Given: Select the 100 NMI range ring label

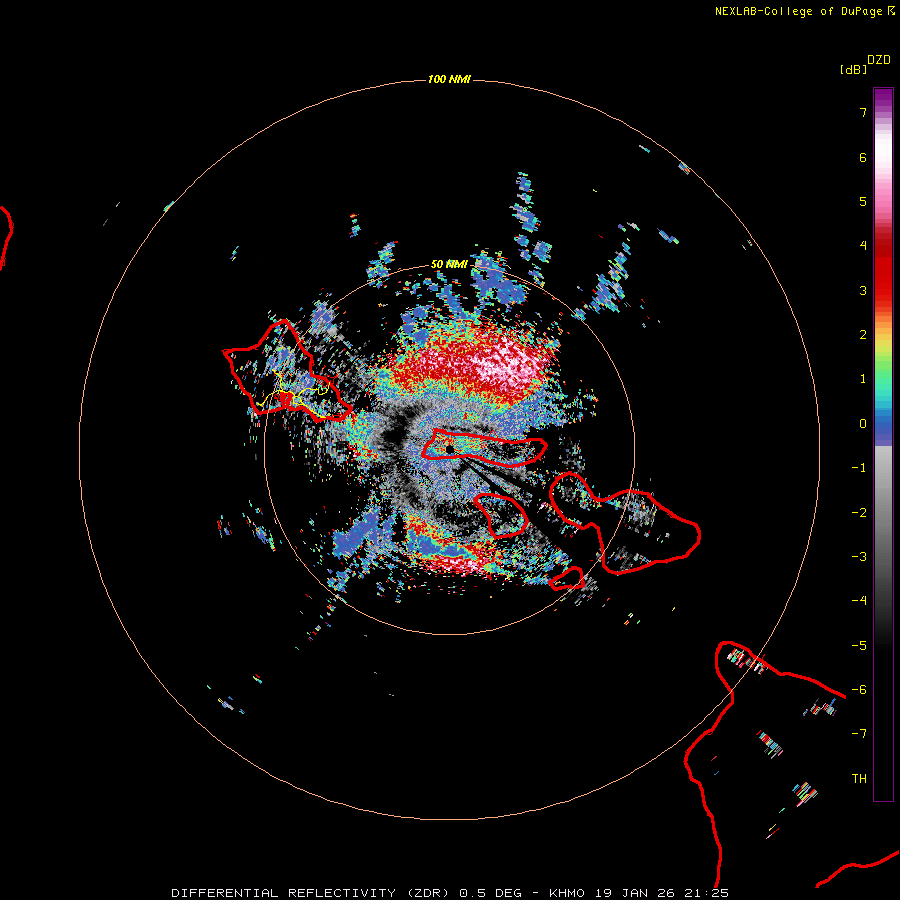Looking at the screenshot, I should tap(449, 79).
